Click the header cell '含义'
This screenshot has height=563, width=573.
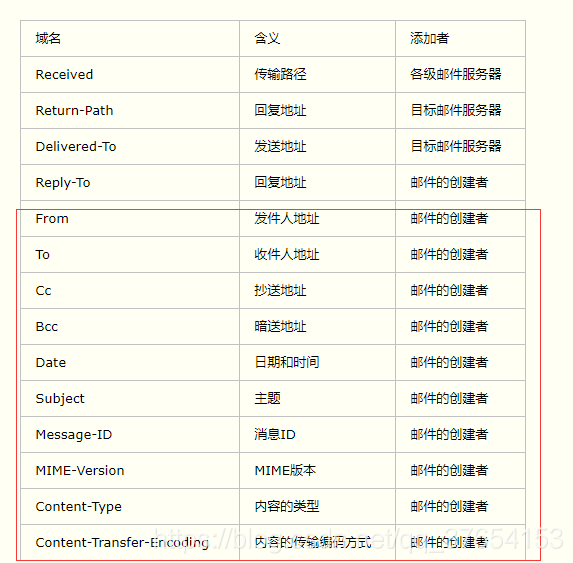pos(317,38)
